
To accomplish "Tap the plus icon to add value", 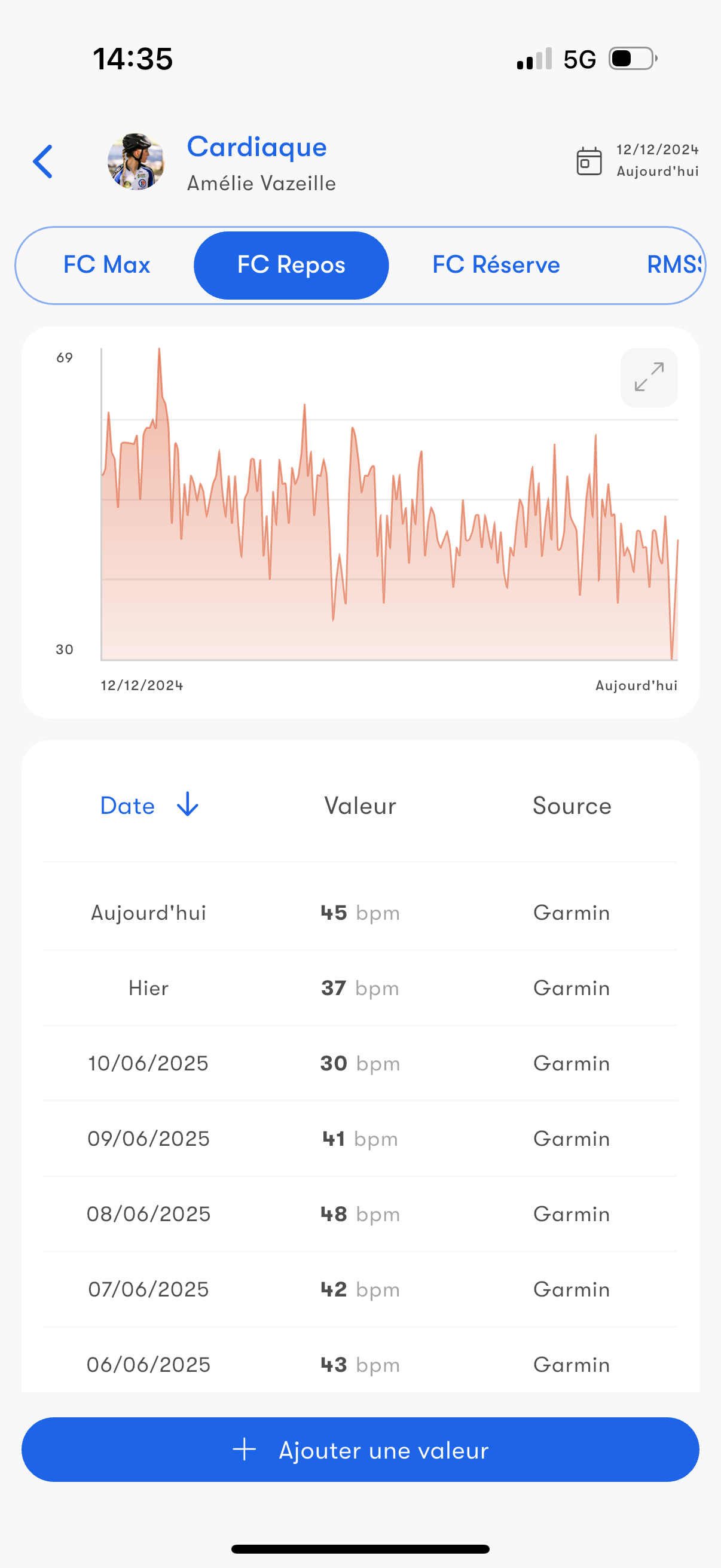I will [x=245, y=1450].
